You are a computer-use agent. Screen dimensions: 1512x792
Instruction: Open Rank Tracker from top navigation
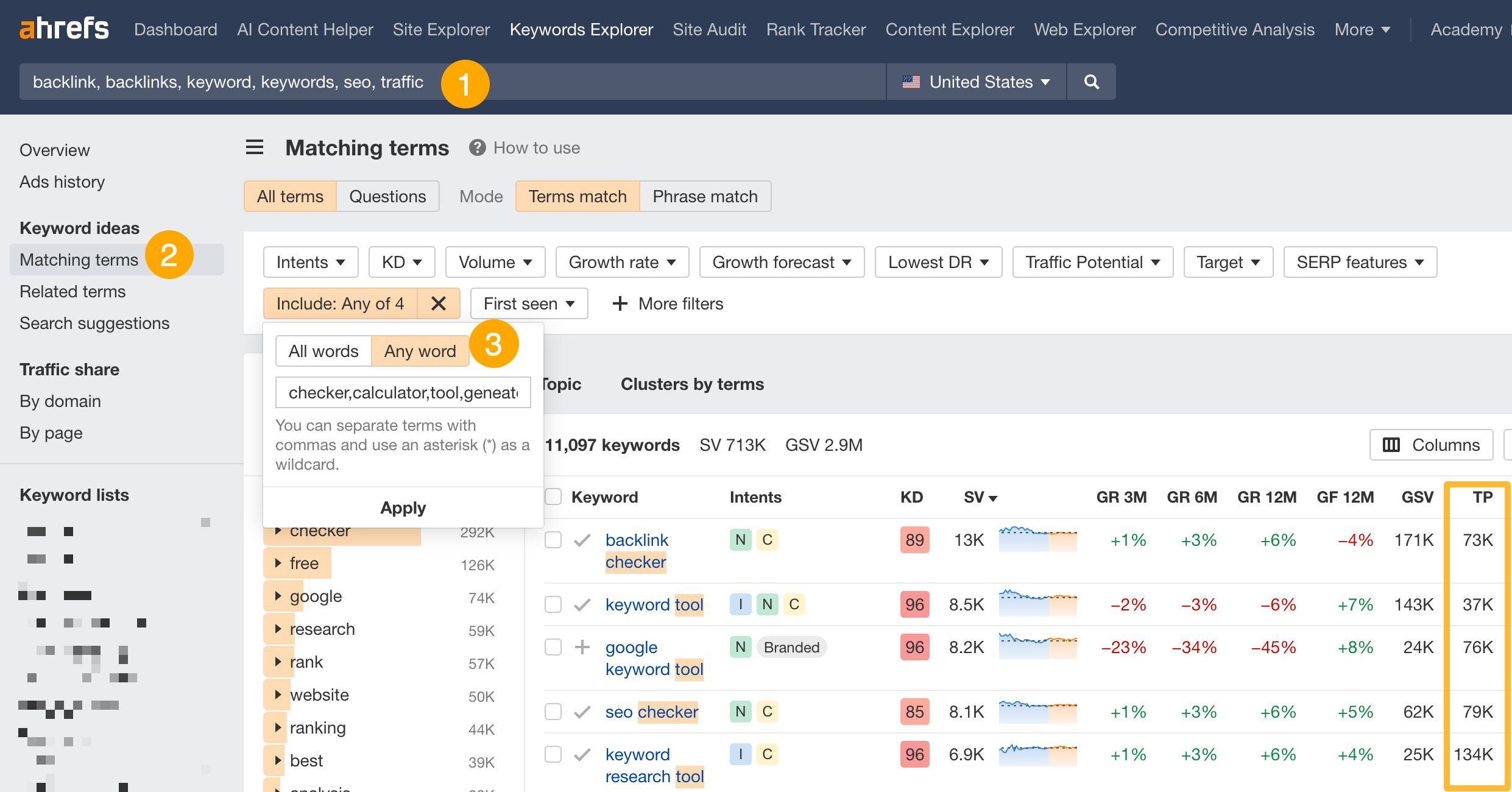(x=815, y=29)
